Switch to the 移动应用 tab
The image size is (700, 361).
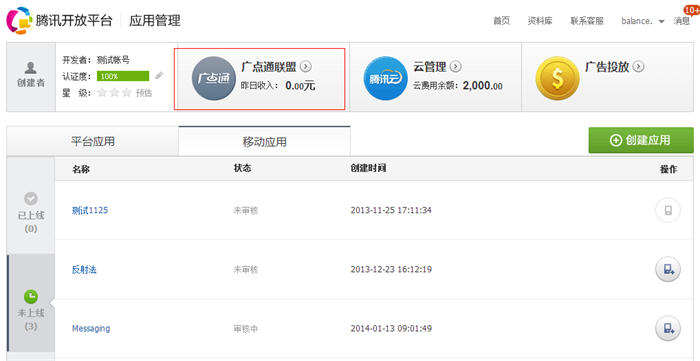tap(264, 141)
